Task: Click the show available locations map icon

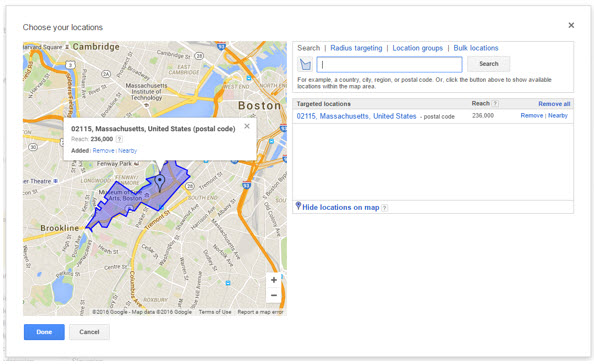Action: (305, 64)
